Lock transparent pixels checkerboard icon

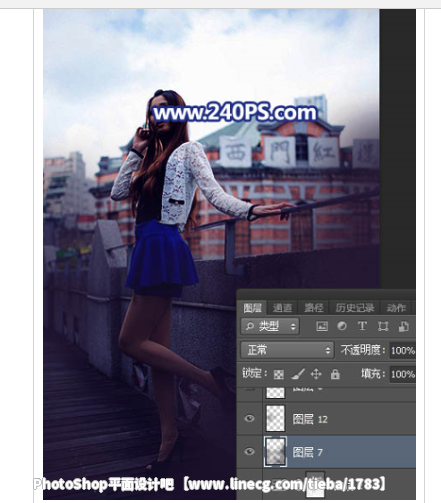coord(279,374)
